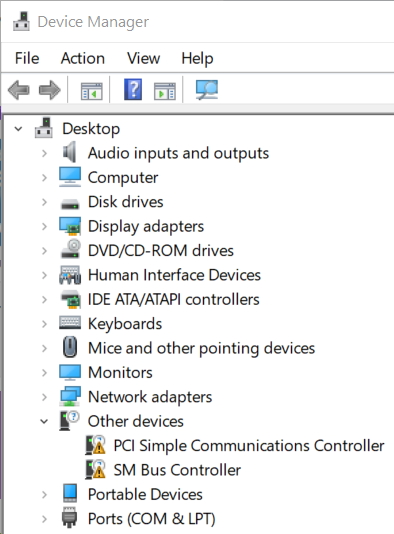394x534 pixels.
Task: Select IDE ATA/ATAPI controllers label
Action: [x=174, y=300]
